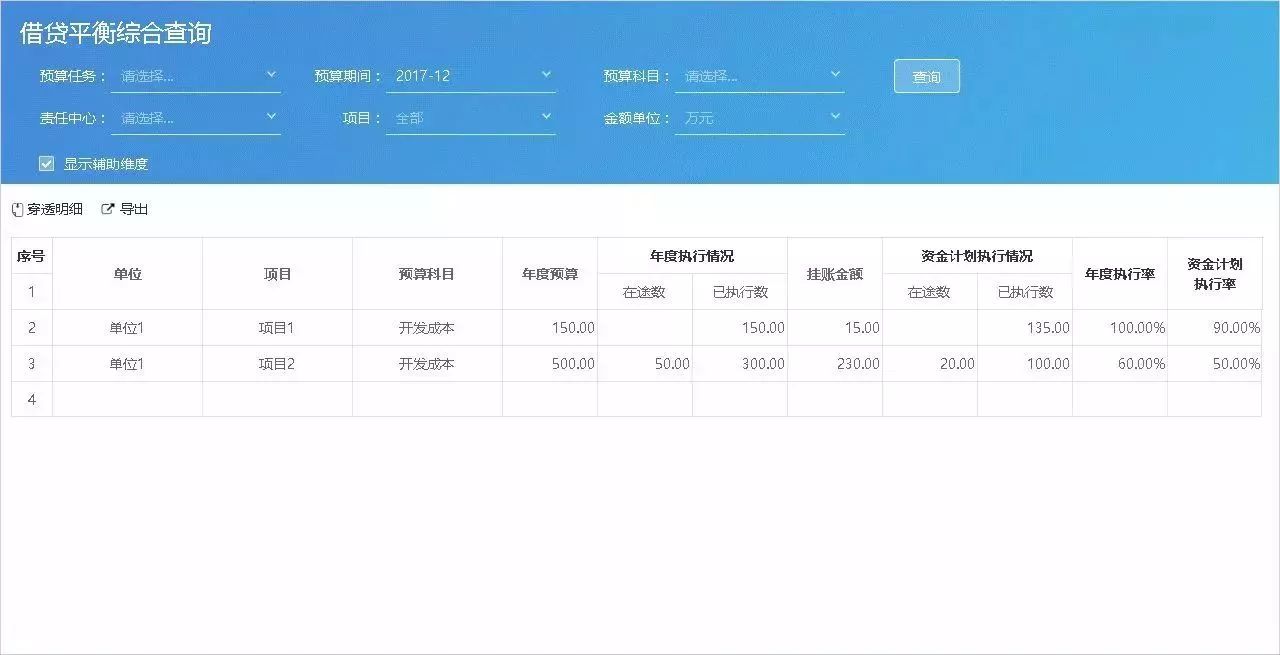Screen dimensions: 1280x655
Task: Select the 500.00 annual budget cell
Action: click(549, 364)
